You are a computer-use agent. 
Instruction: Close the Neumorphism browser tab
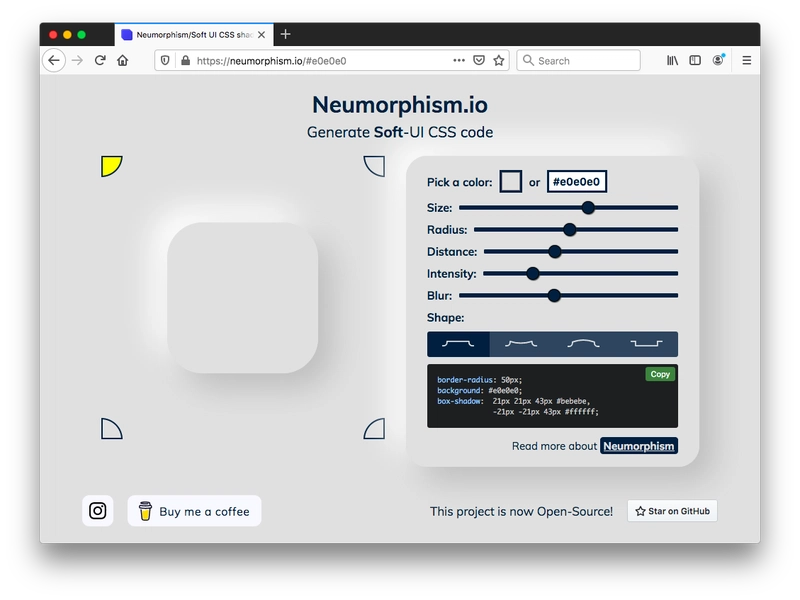(262, 35)
